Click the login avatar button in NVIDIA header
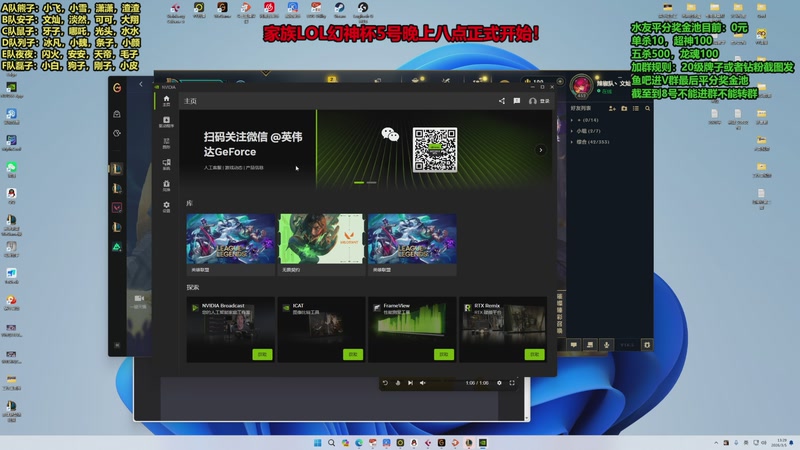Screen dimensions: 800x450 pyautogui.click(x=539, y=101)
